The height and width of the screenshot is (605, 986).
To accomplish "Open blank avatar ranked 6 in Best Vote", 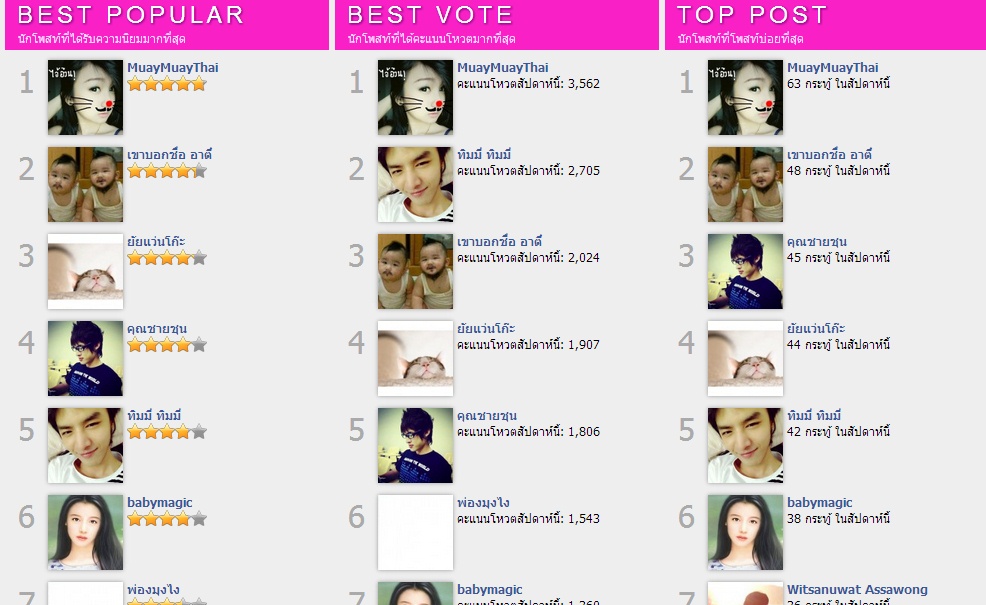I will [415, 532].
